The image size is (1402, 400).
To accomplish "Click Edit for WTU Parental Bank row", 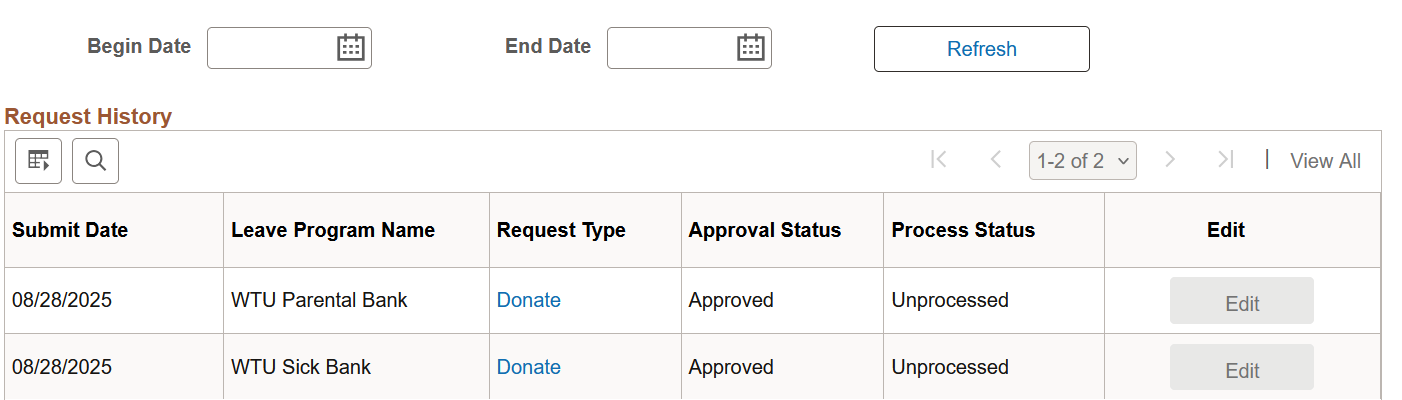I will point(1242,301).
